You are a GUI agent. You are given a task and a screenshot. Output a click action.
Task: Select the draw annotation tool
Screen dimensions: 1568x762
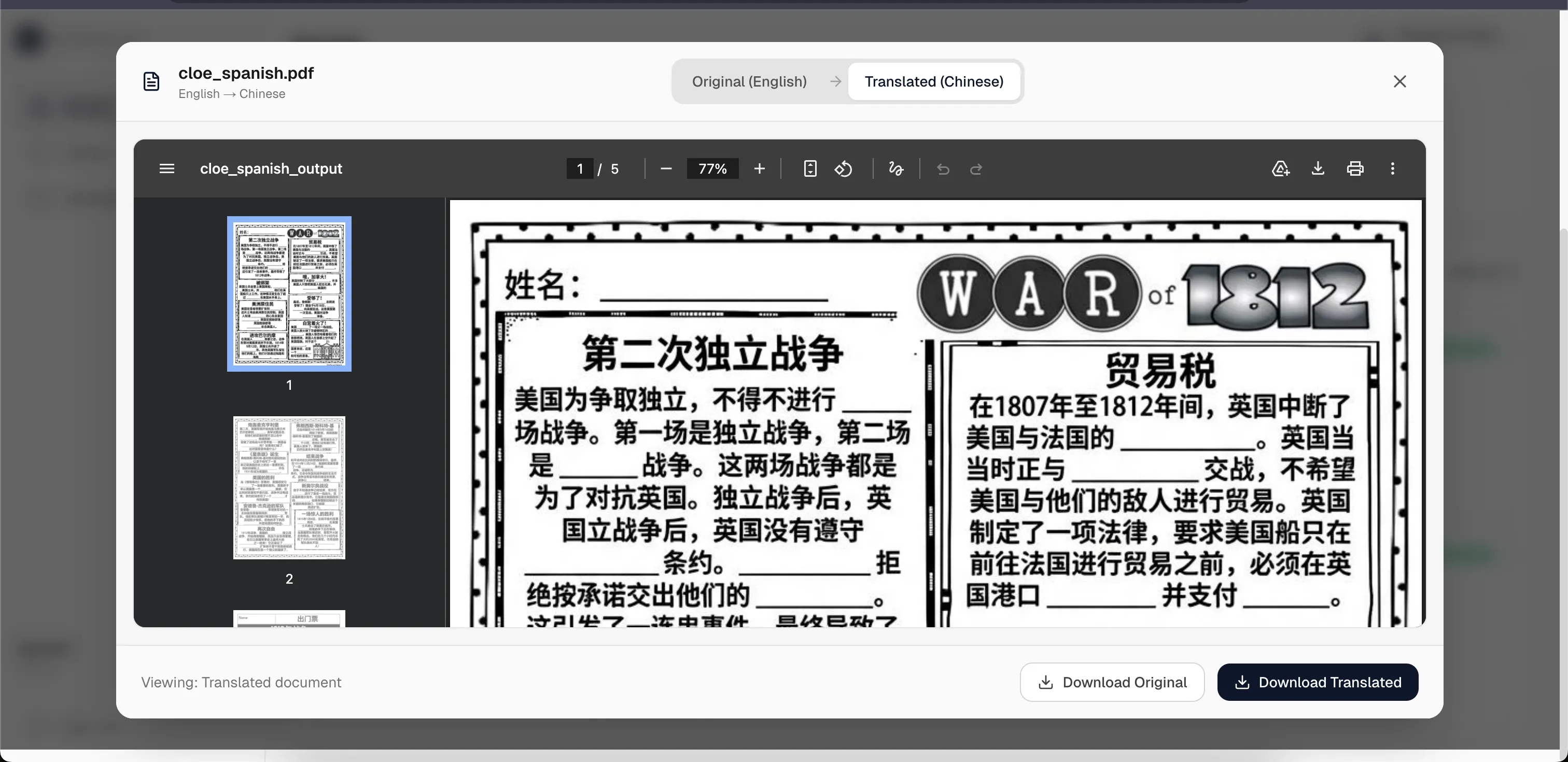895,168
